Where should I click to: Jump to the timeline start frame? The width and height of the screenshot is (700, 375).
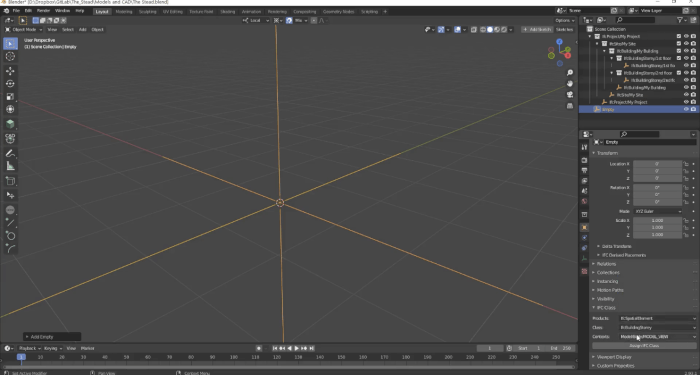tap(275, 348)
